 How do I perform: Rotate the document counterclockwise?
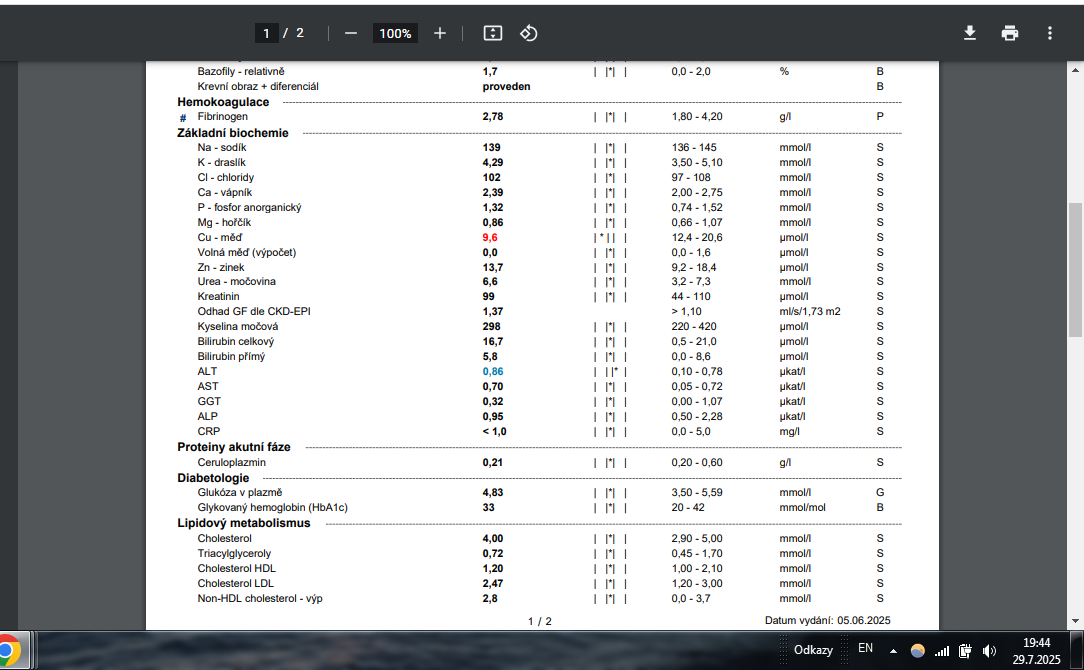529,33
